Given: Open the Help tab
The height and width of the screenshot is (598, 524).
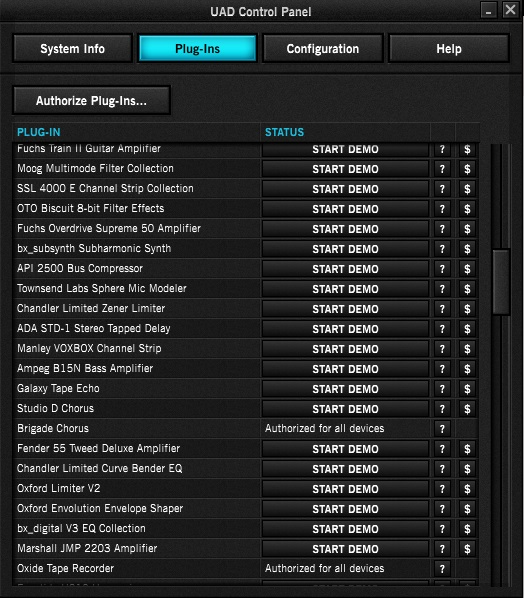Looking at the screenshot, I should 449,48.
